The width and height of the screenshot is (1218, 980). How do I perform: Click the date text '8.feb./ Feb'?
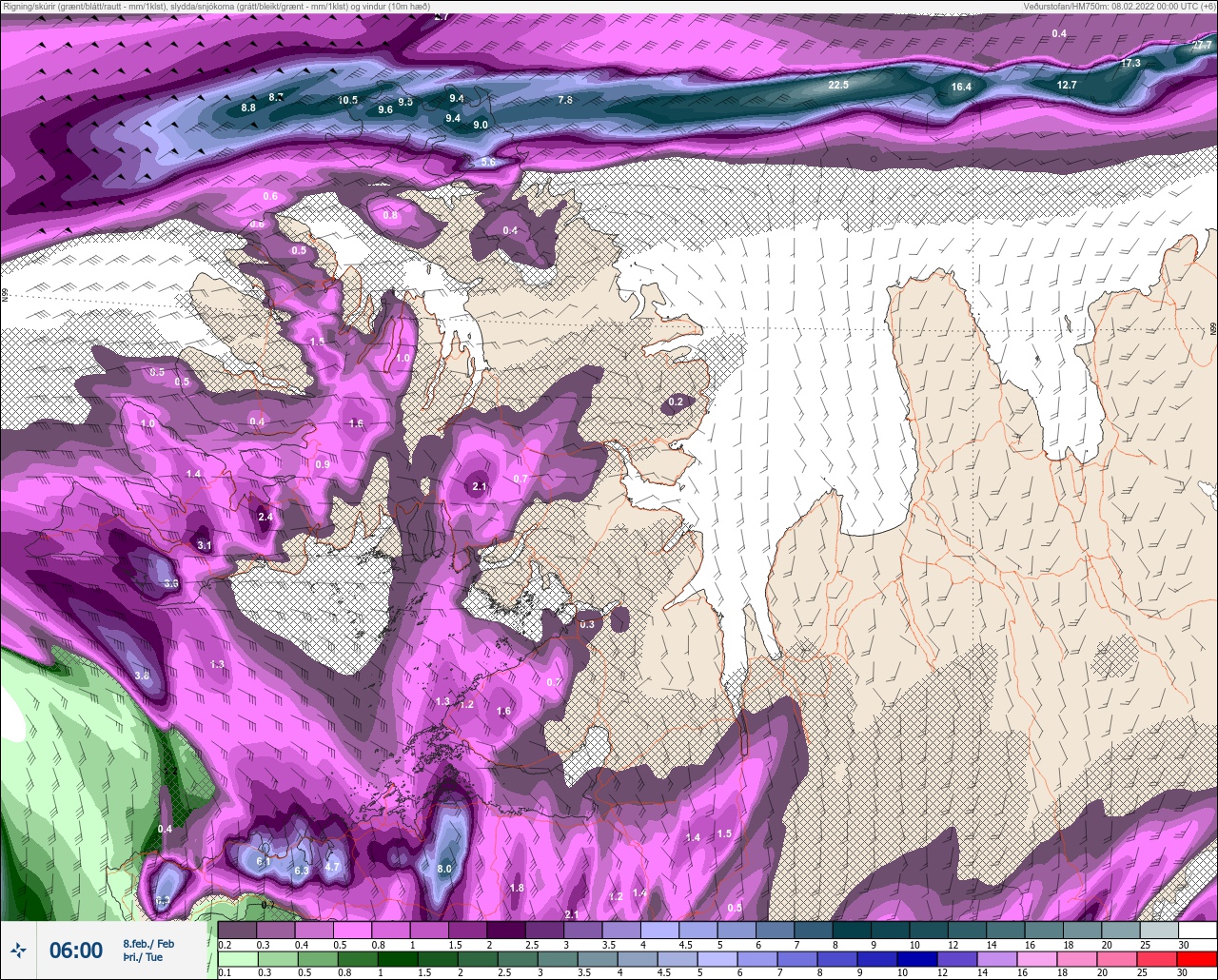point(148,943)
